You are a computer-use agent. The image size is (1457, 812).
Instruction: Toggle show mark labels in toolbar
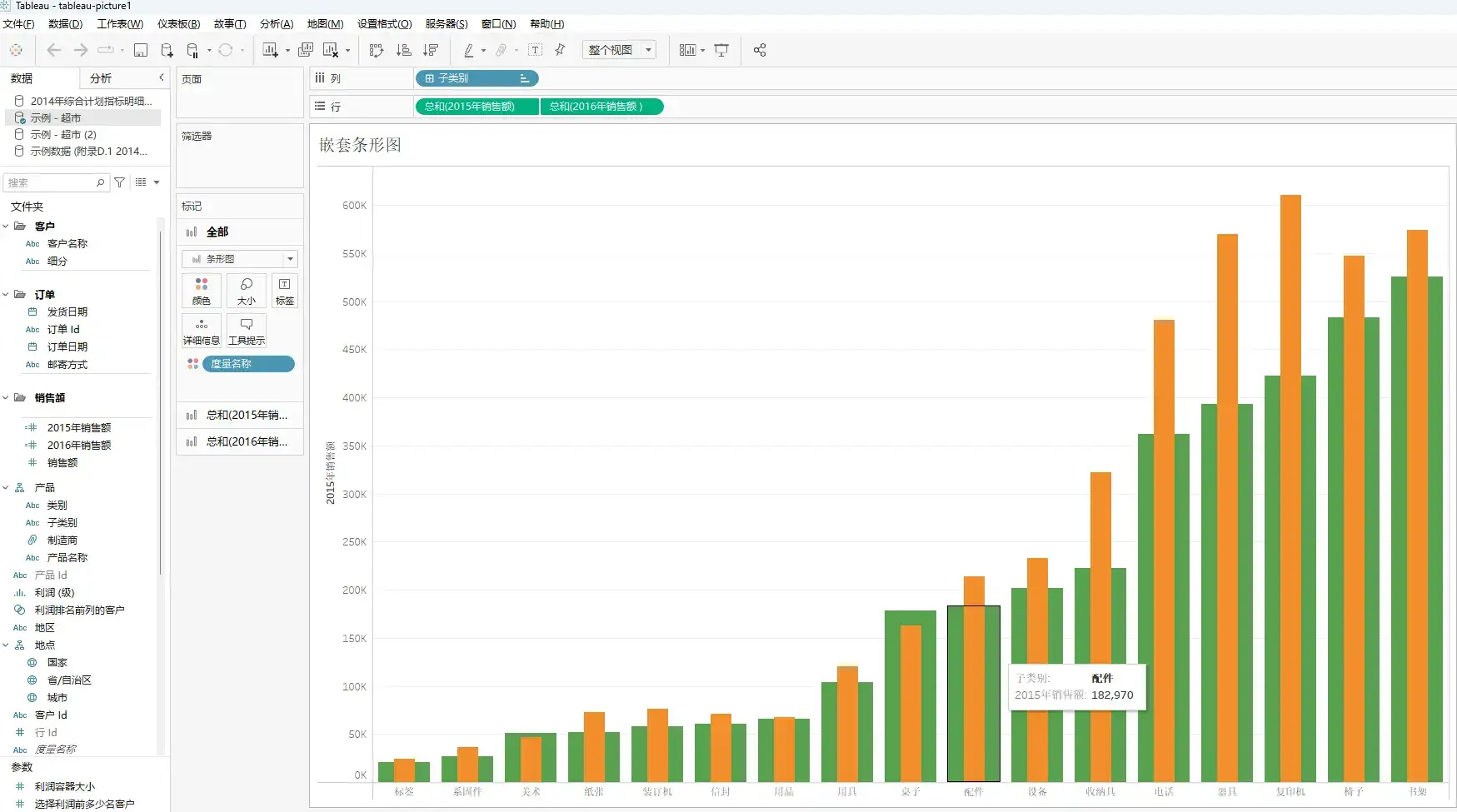pyautogui.click(x=536, y=51)
